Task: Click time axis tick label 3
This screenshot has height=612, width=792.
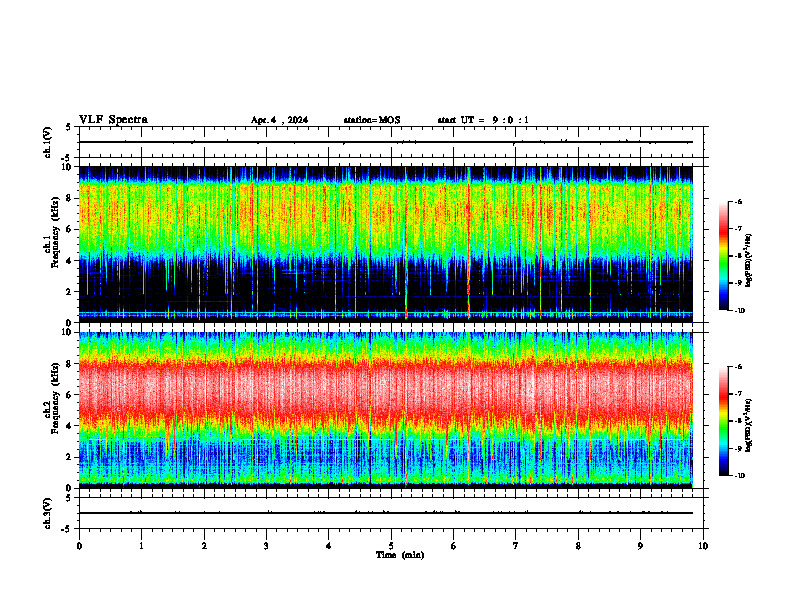Action: [266, 546]
